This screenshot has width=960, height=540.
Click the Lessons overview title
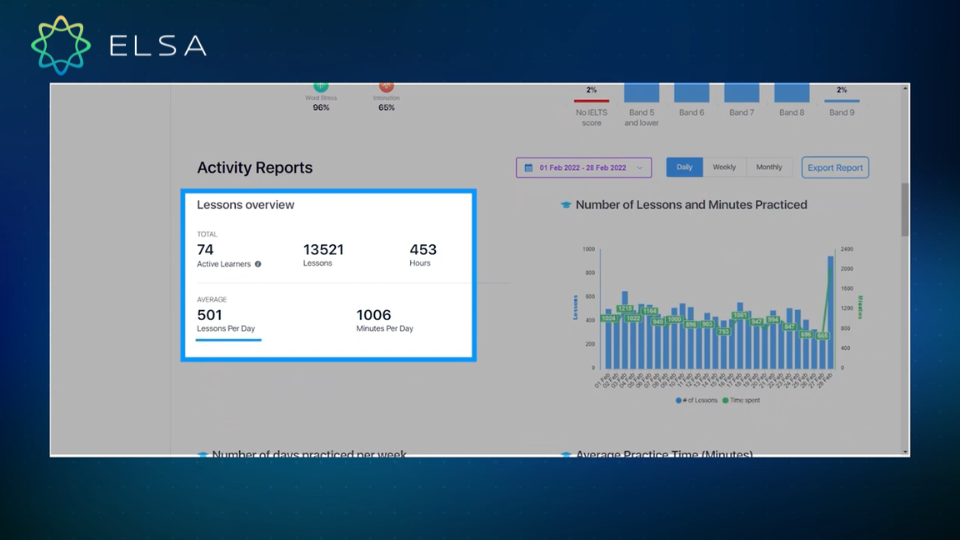coord(246,205)
